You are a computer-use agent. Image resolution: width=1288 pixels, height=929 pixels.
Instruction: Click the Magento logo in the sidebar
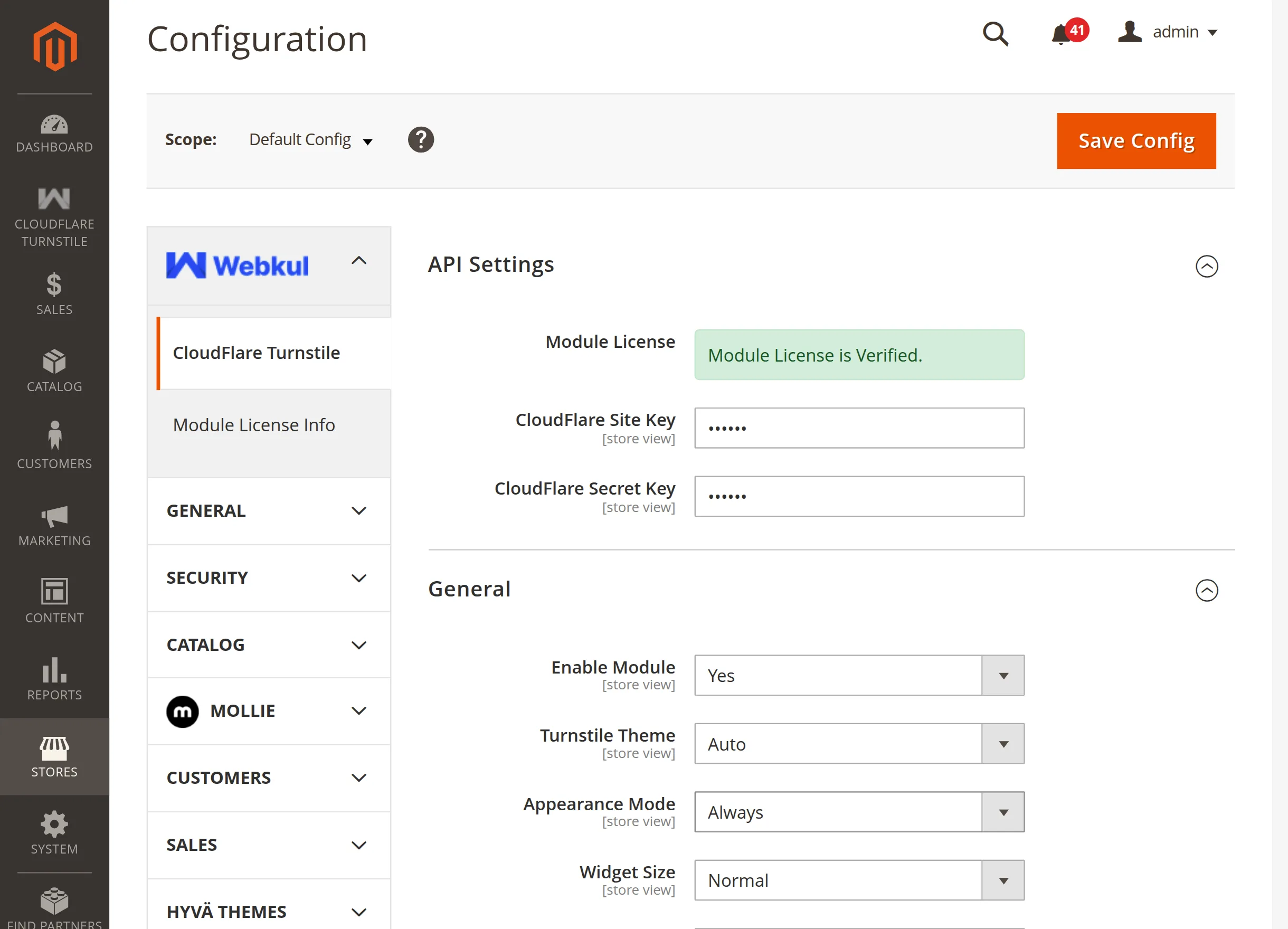(x=54, y=46)
